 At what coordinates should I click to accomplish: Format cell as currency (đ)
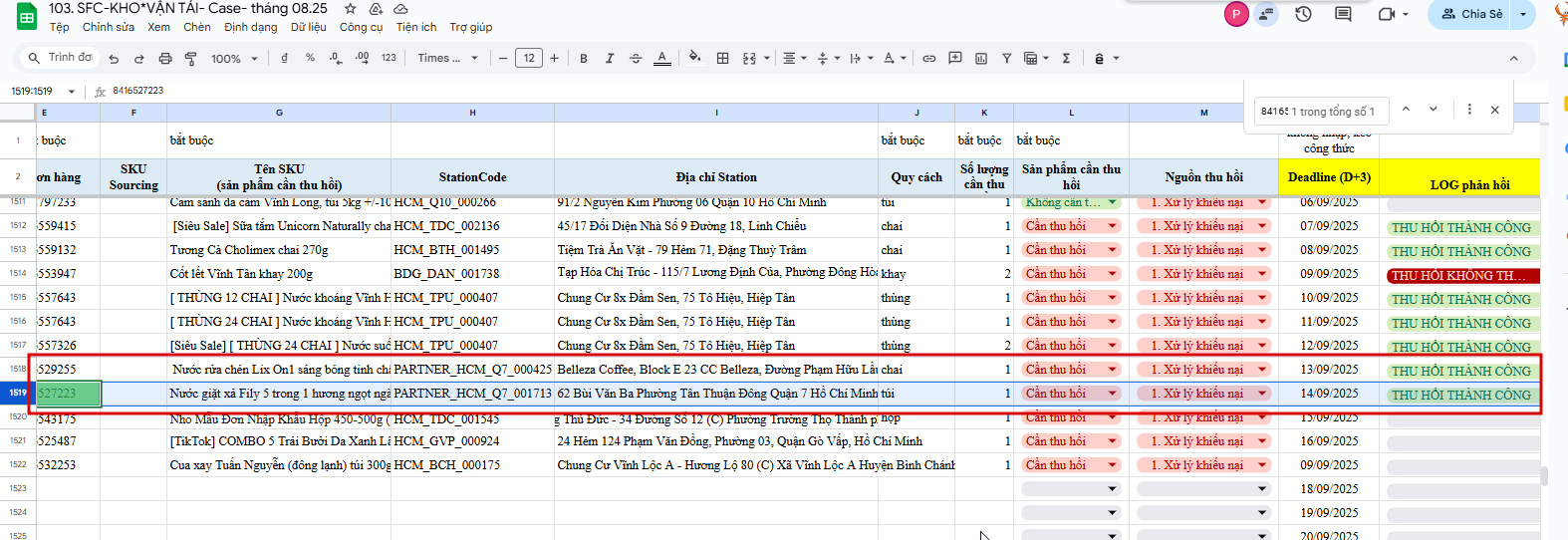click(284, 58)
